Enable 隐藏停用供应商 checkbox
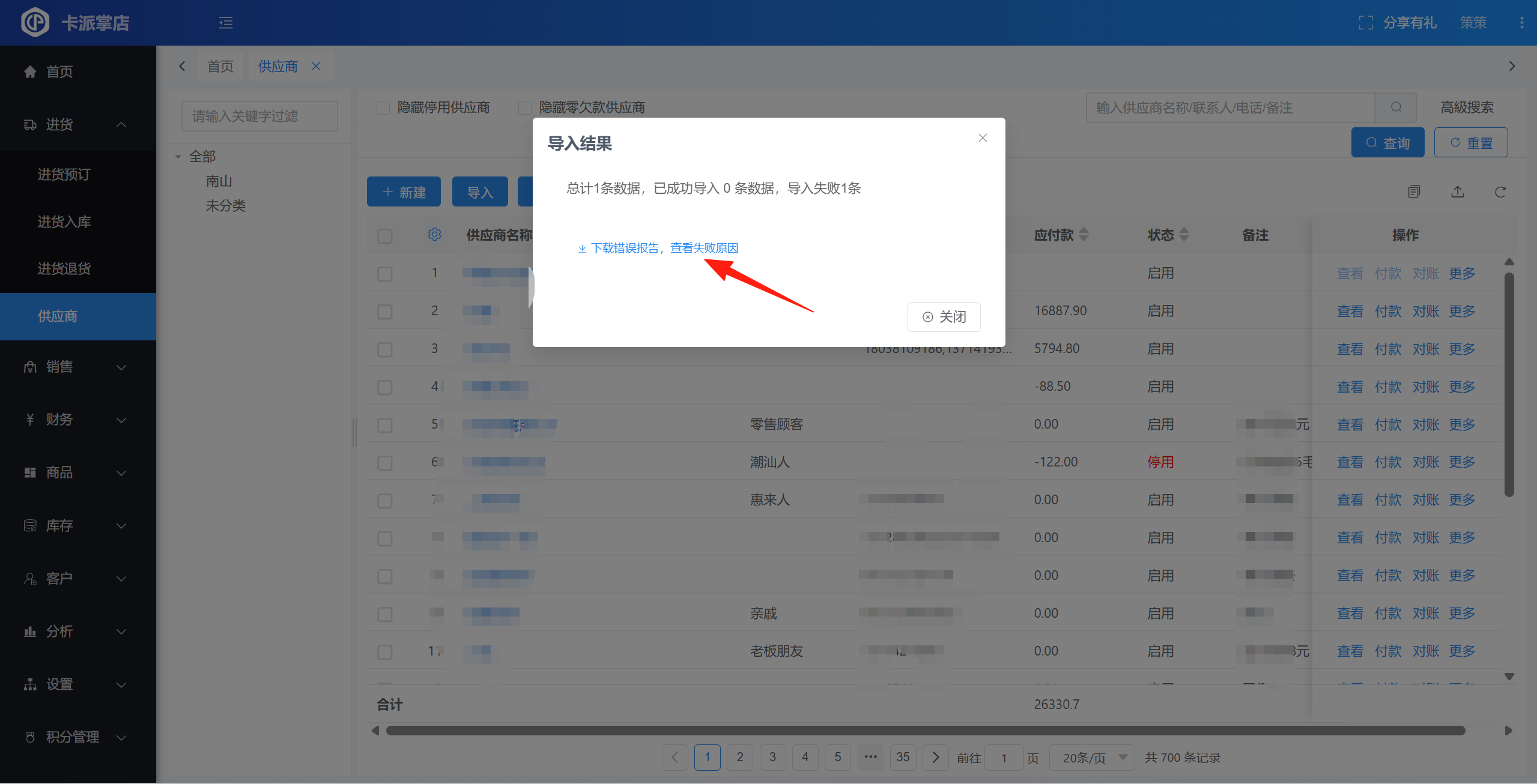1537x784 pixels. [383, 107]
